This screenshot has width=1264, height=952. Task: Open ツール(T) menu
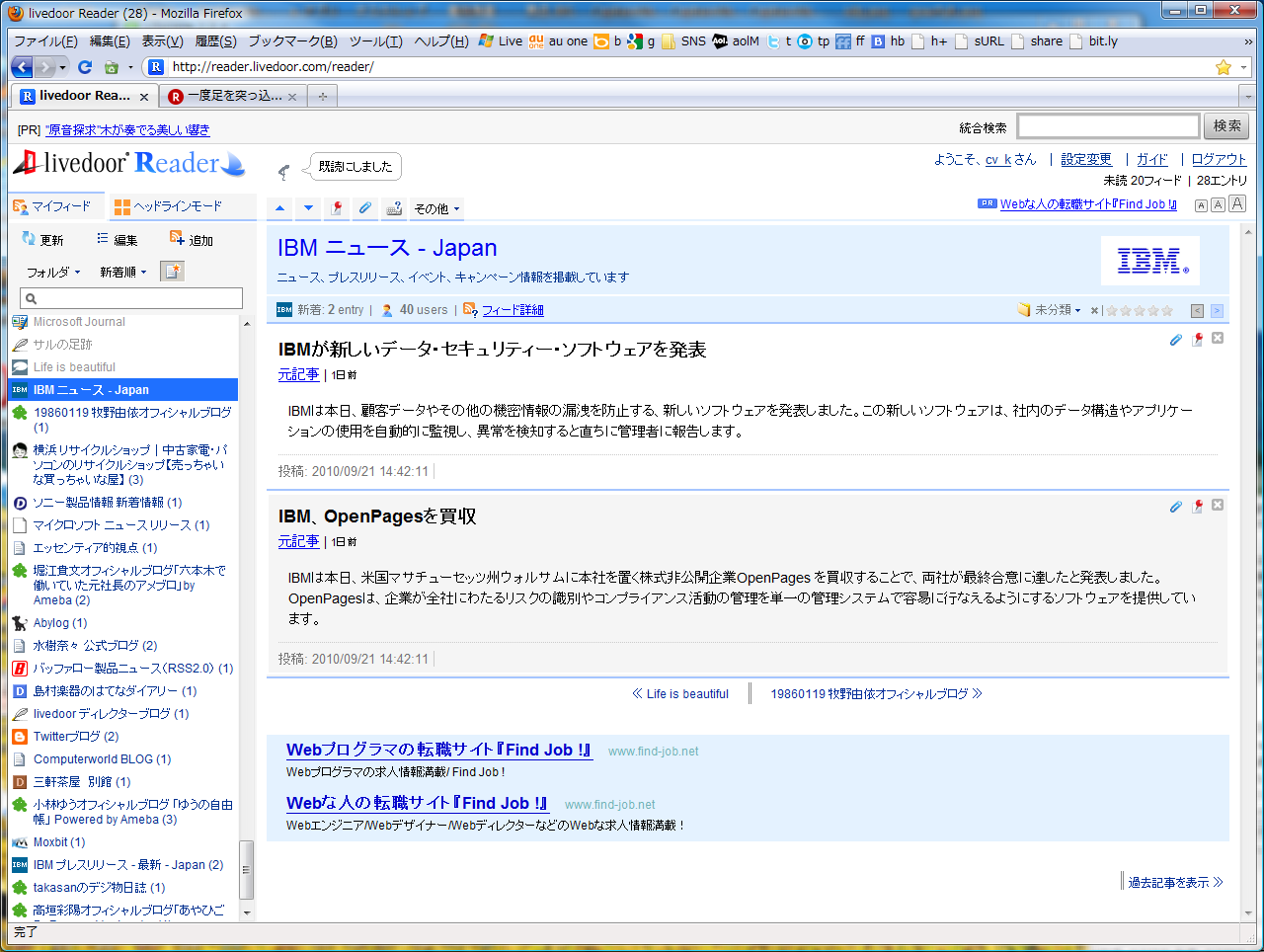pos(375,41)
